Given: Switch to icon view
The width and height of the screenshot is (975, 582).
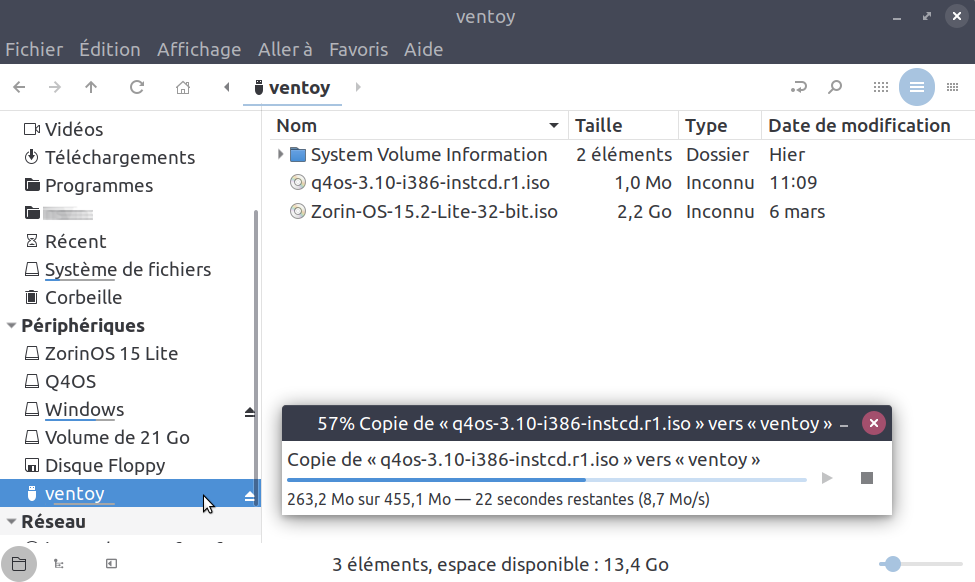Looking at the screenshot, I should [880, 87].
